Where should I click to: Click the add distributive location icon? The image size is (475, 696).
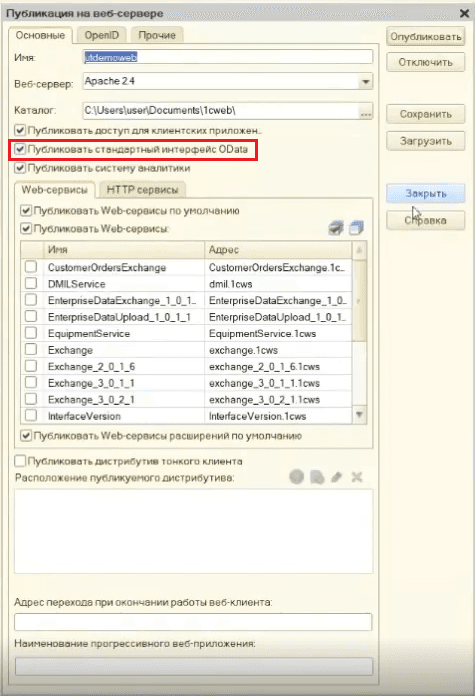(x=297, y=477)
